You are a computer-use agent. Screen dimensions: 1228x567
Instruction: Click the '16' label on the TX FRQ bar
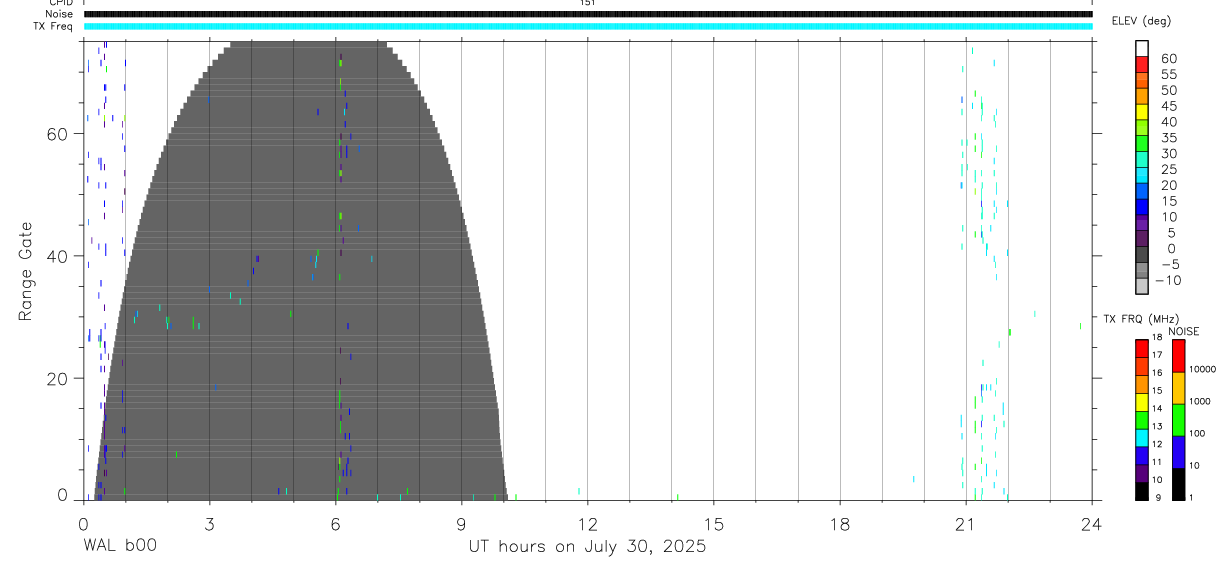pyautogui.click(x=1156, y=373)
